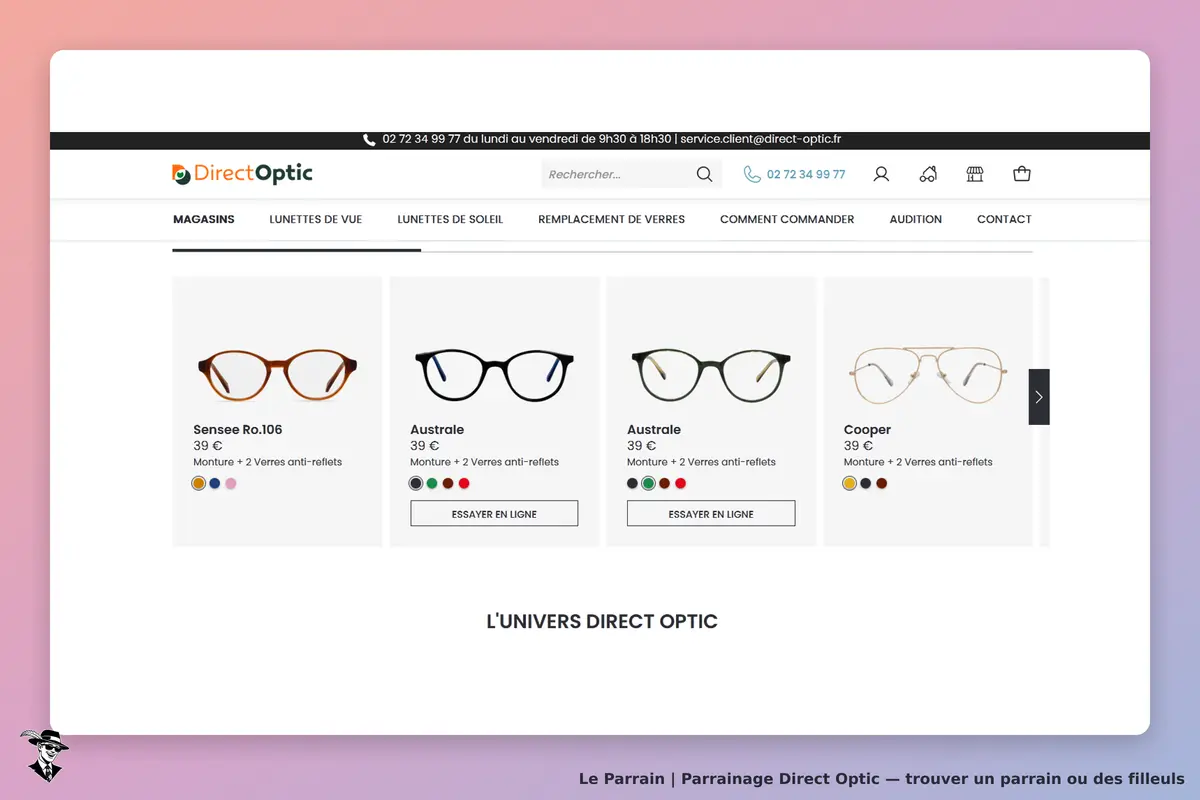Click the Australe name under the black-framed glasses

(x=437, y=430)
